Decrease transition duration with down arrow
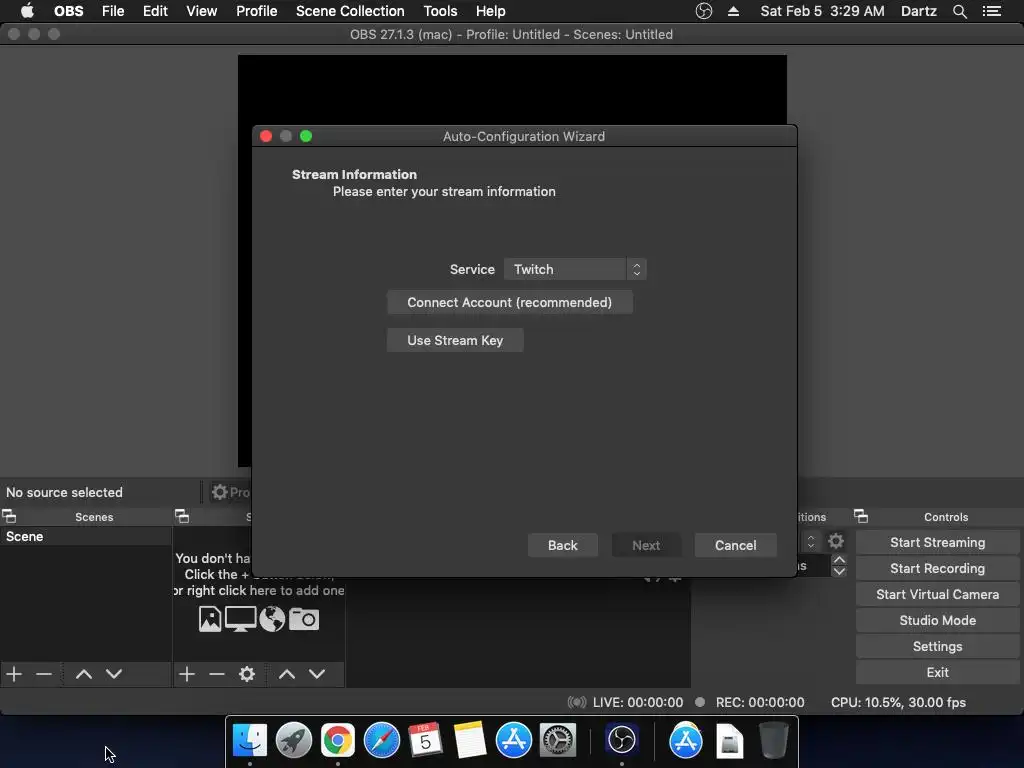The image size is (1024, 768). pyautogui.click(x=839, y=571)
